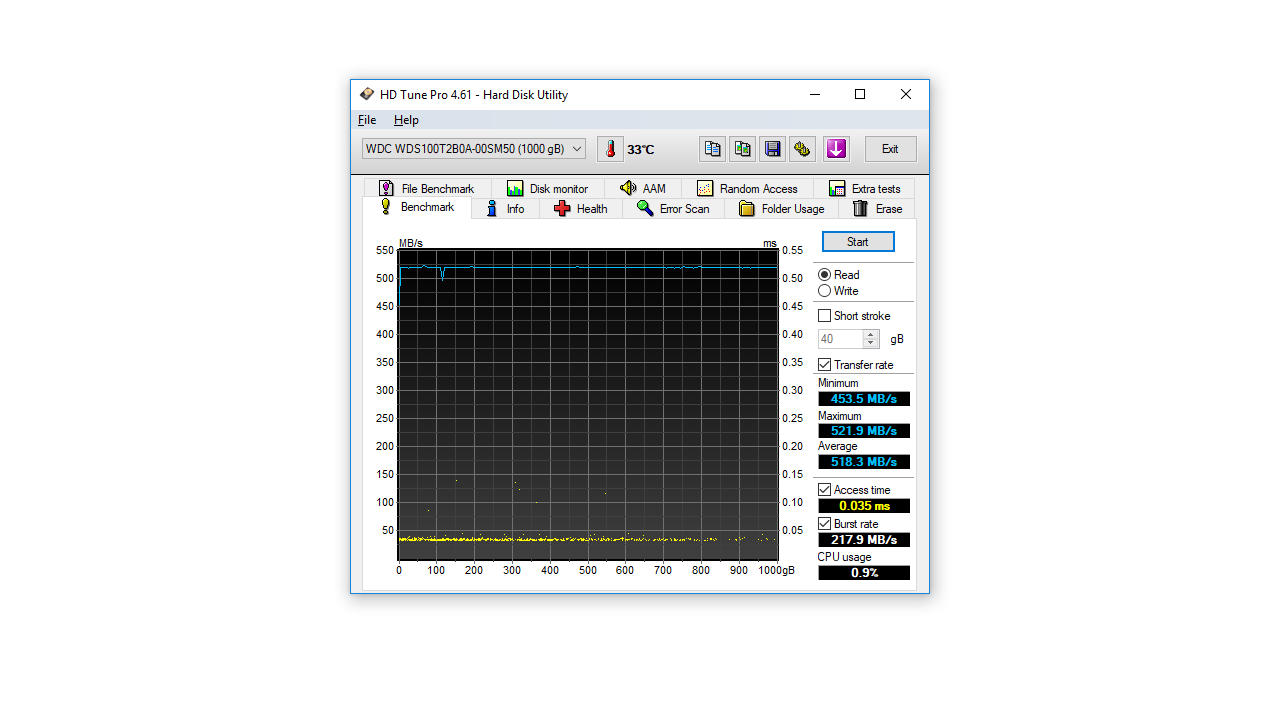1280x720 pixels.
Task: Switch to the Random Access tab
Action: tap(748, 188)
